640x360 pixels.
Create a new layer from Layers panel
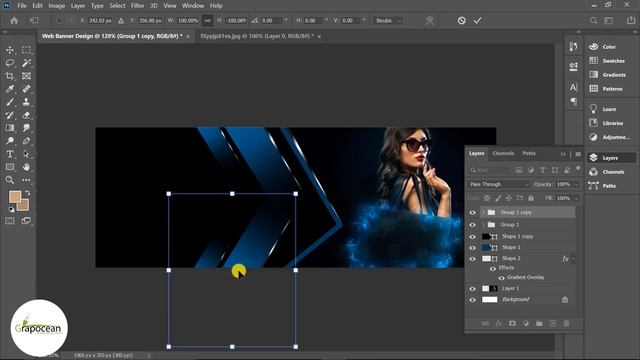click(x=553, y=324)
